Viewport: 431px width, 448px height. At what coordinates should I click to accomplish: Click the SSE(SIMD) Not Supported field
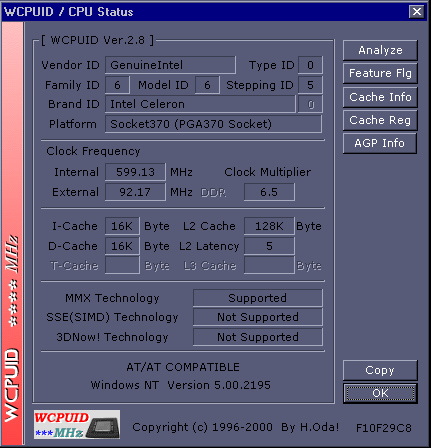[x=258, y=317]
